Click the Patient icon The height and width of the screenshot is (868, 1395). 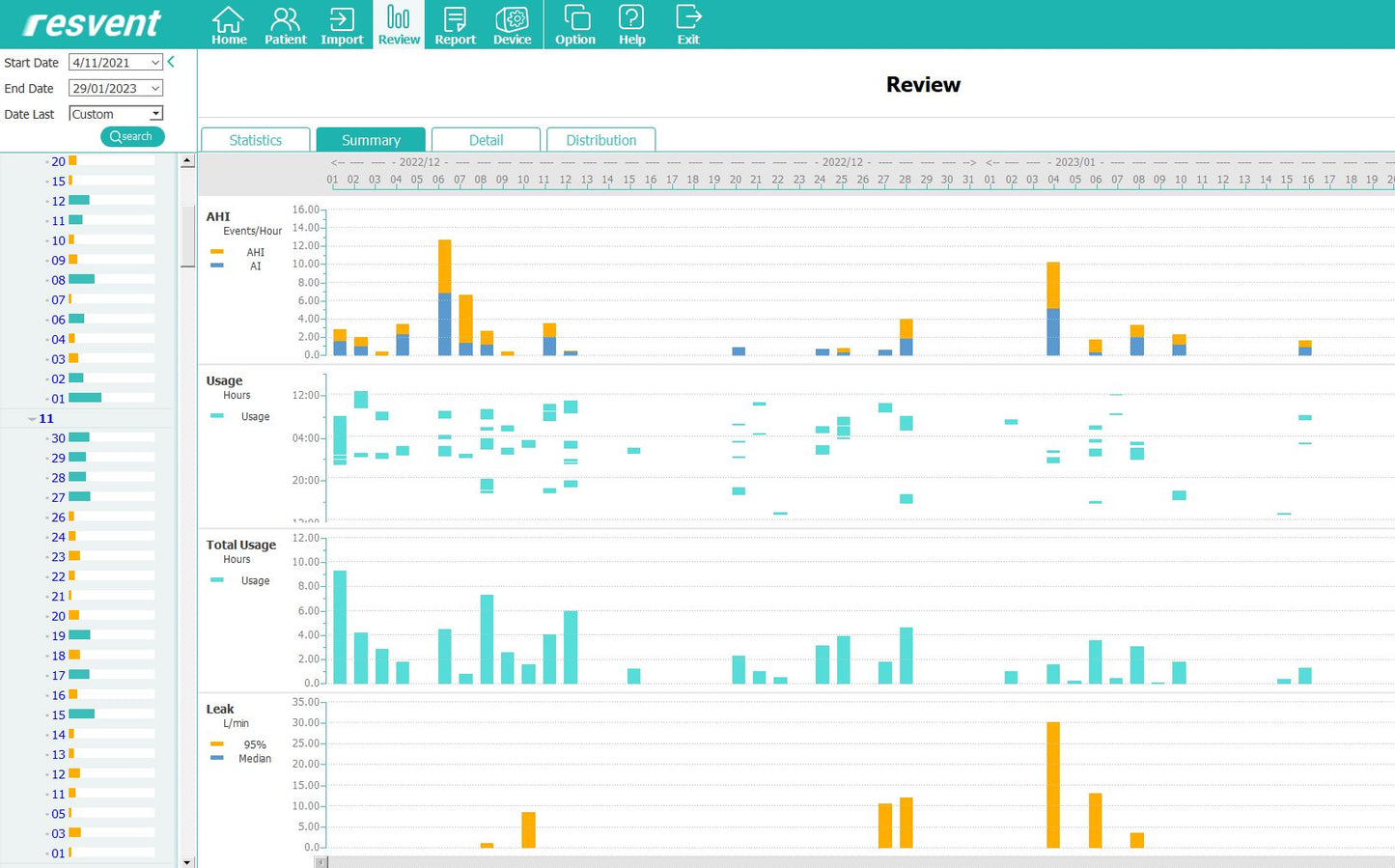point(285,25)
